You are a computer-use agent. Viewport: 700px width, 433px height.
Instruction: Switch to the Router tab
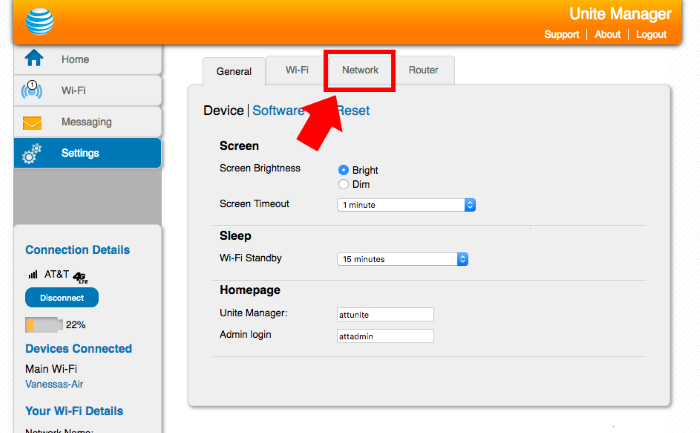coord(423,70)
